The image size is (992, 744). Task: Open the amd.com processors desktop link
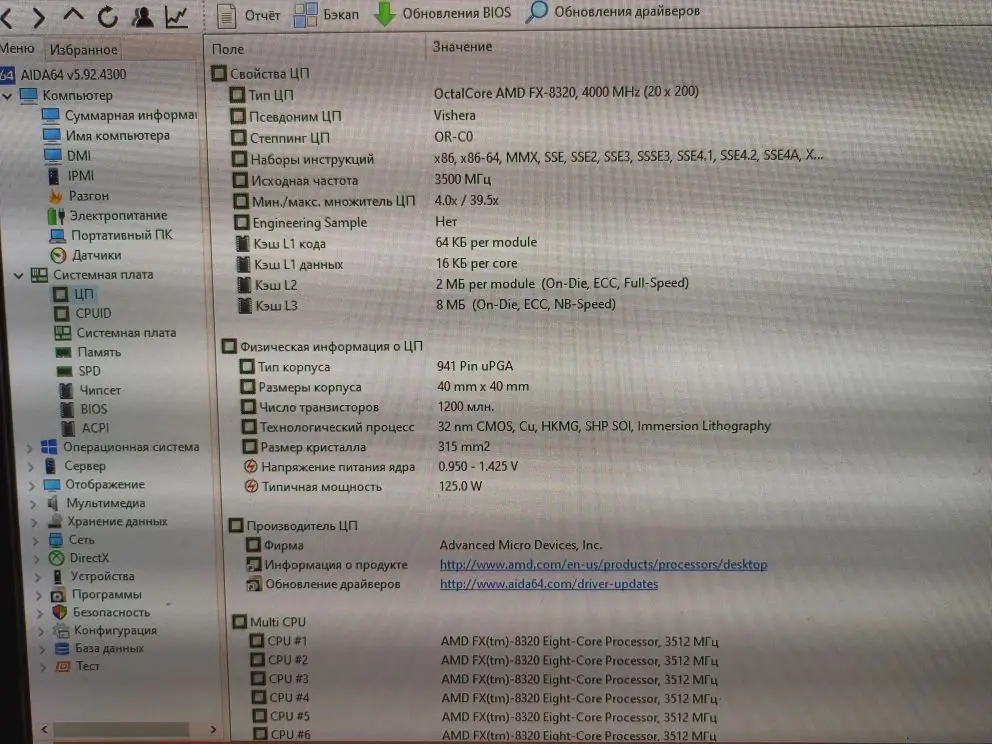point(604,564)
